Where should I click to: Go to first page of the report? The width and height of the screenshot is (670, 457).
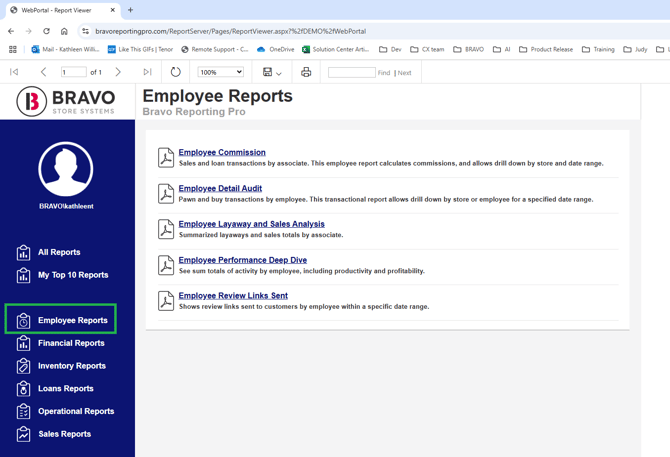click(14, 72)
